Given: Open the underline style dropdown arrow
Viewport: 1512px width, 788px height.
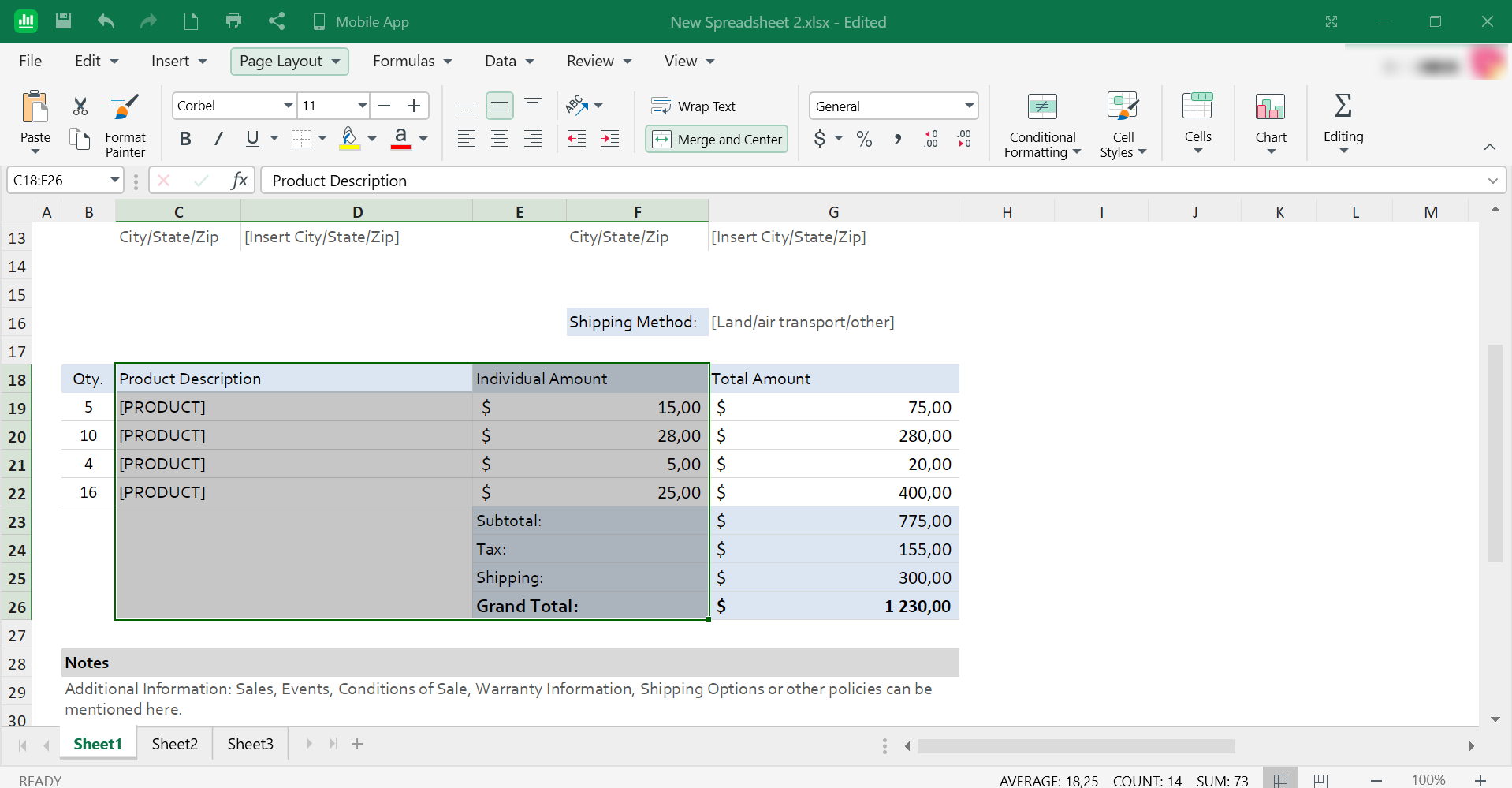Looking at the screenshot, I should pos(274,139).
